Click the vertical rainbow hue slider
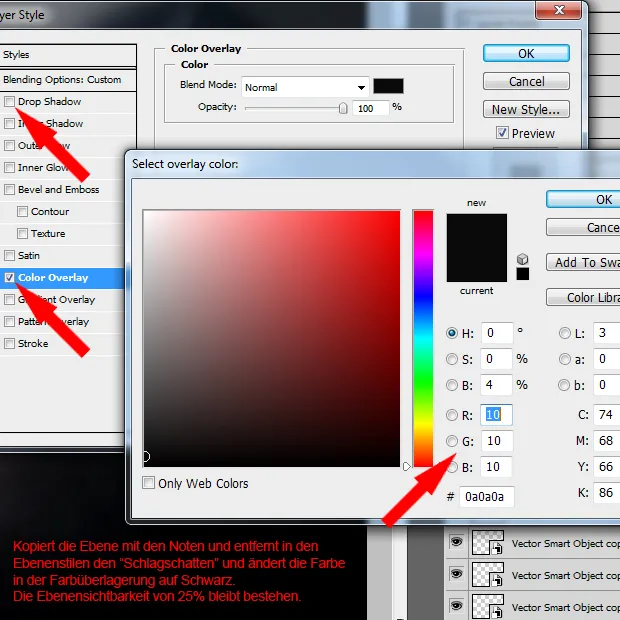 click(x=423, y=338)
